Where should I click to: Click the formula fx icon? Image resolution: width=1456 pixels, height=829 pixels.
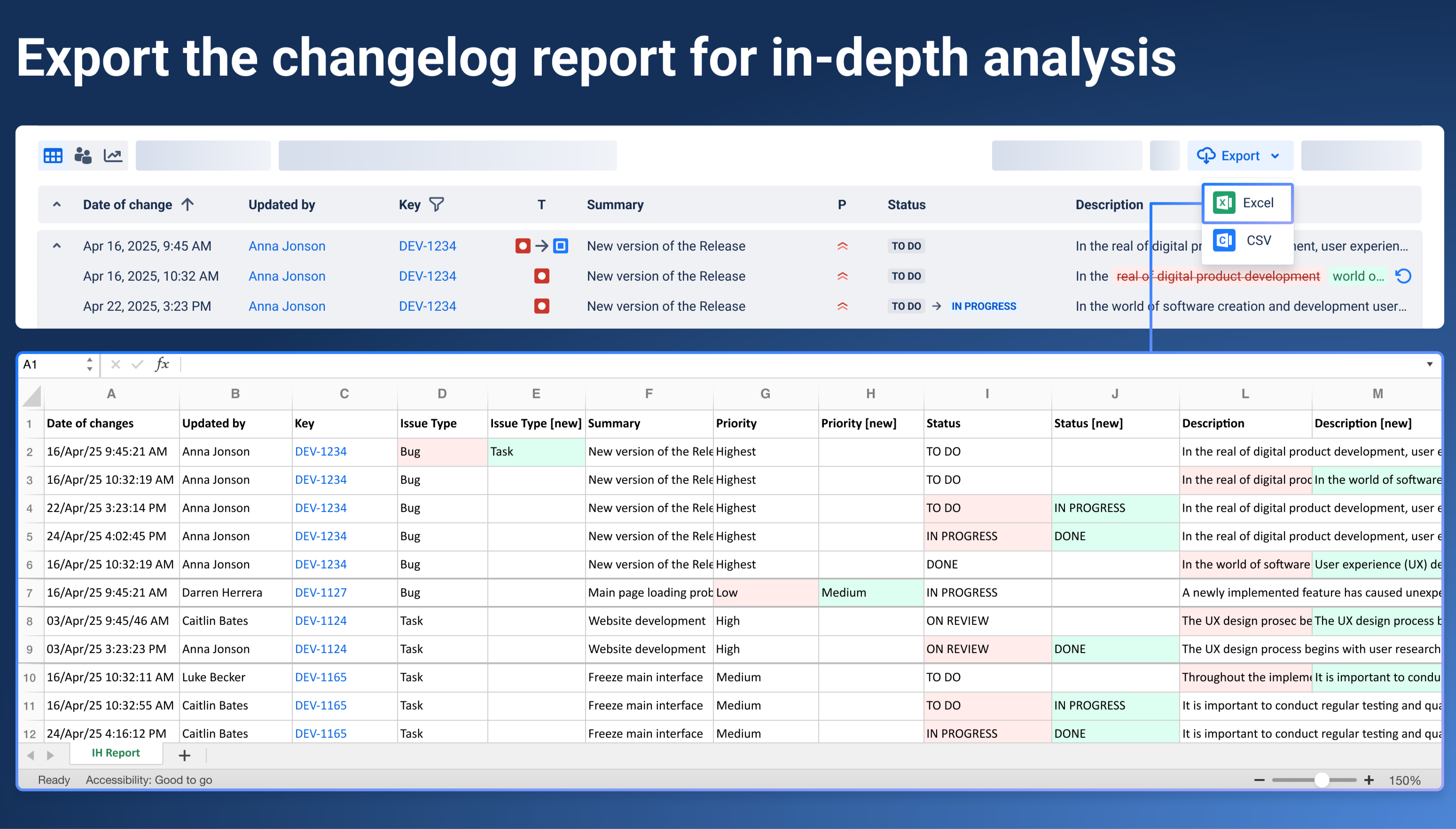point(162,364)
